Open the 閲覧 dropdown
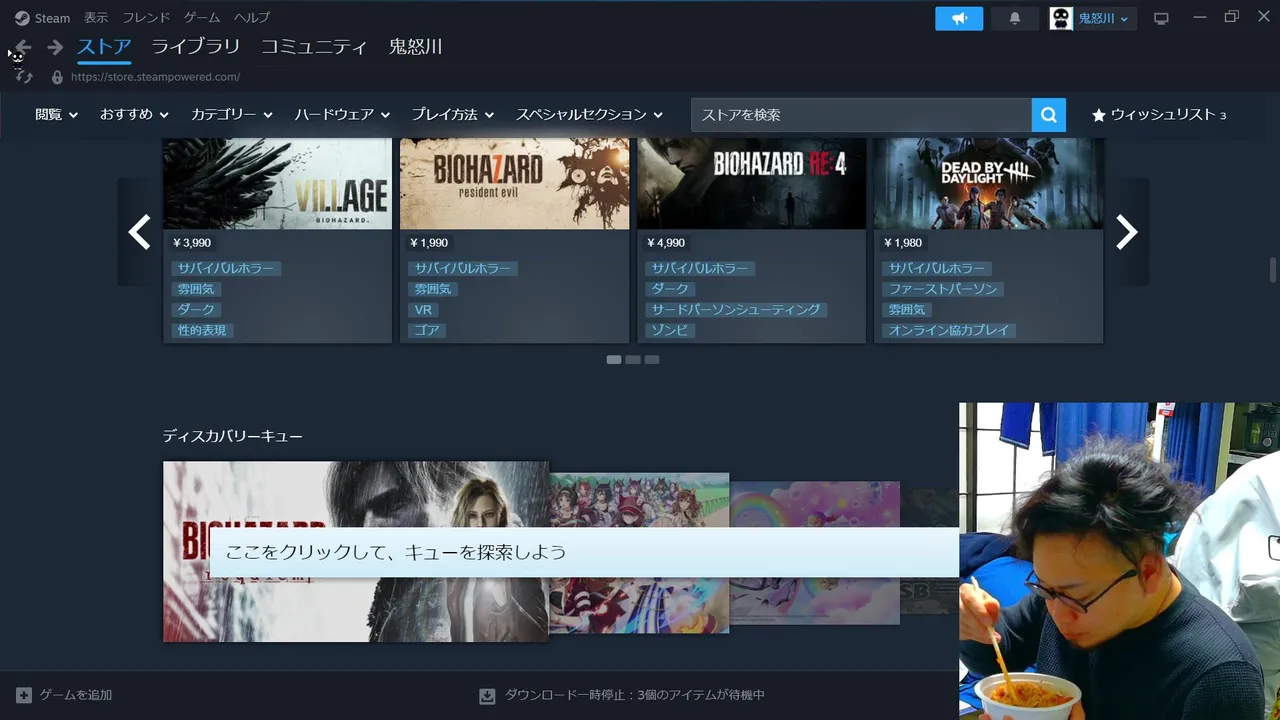The image size is (1280, 720). coord(56,115)
